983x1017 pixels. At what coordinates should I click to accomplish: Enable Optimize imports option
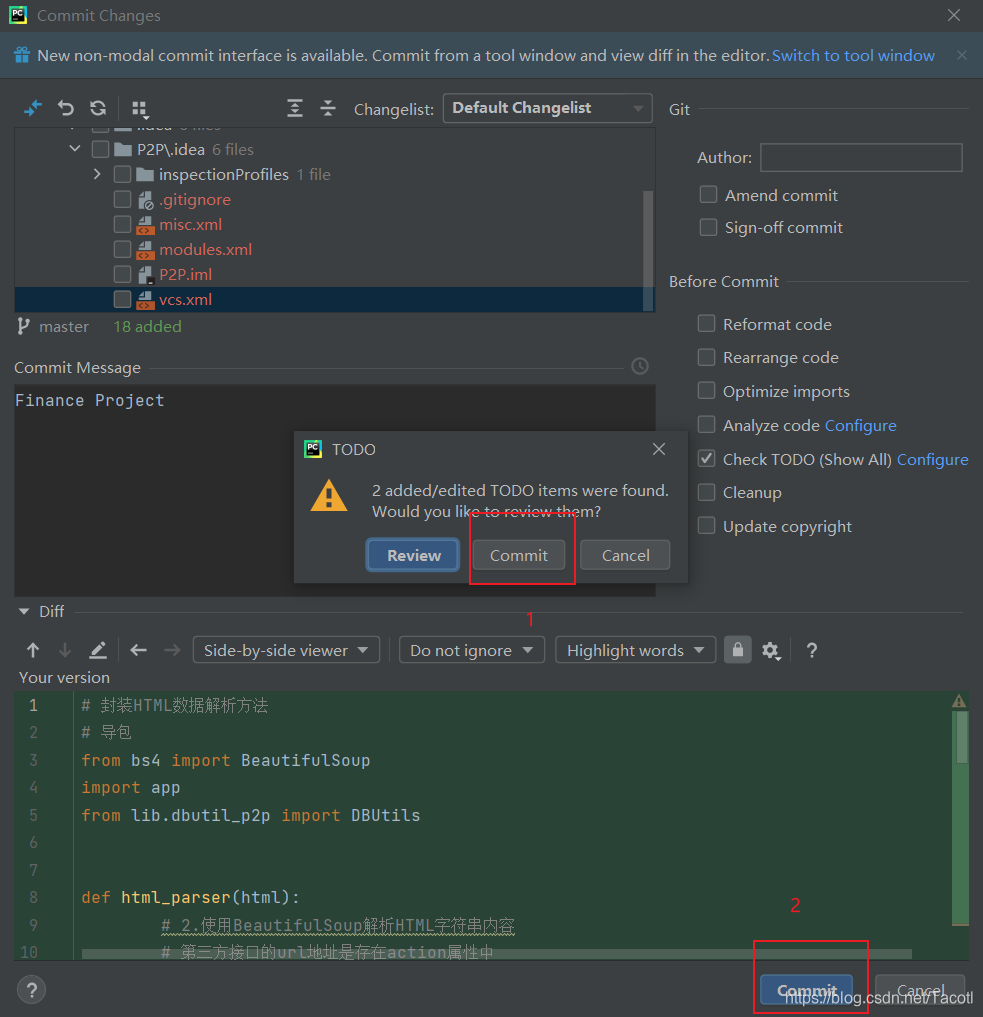point(706,391)
